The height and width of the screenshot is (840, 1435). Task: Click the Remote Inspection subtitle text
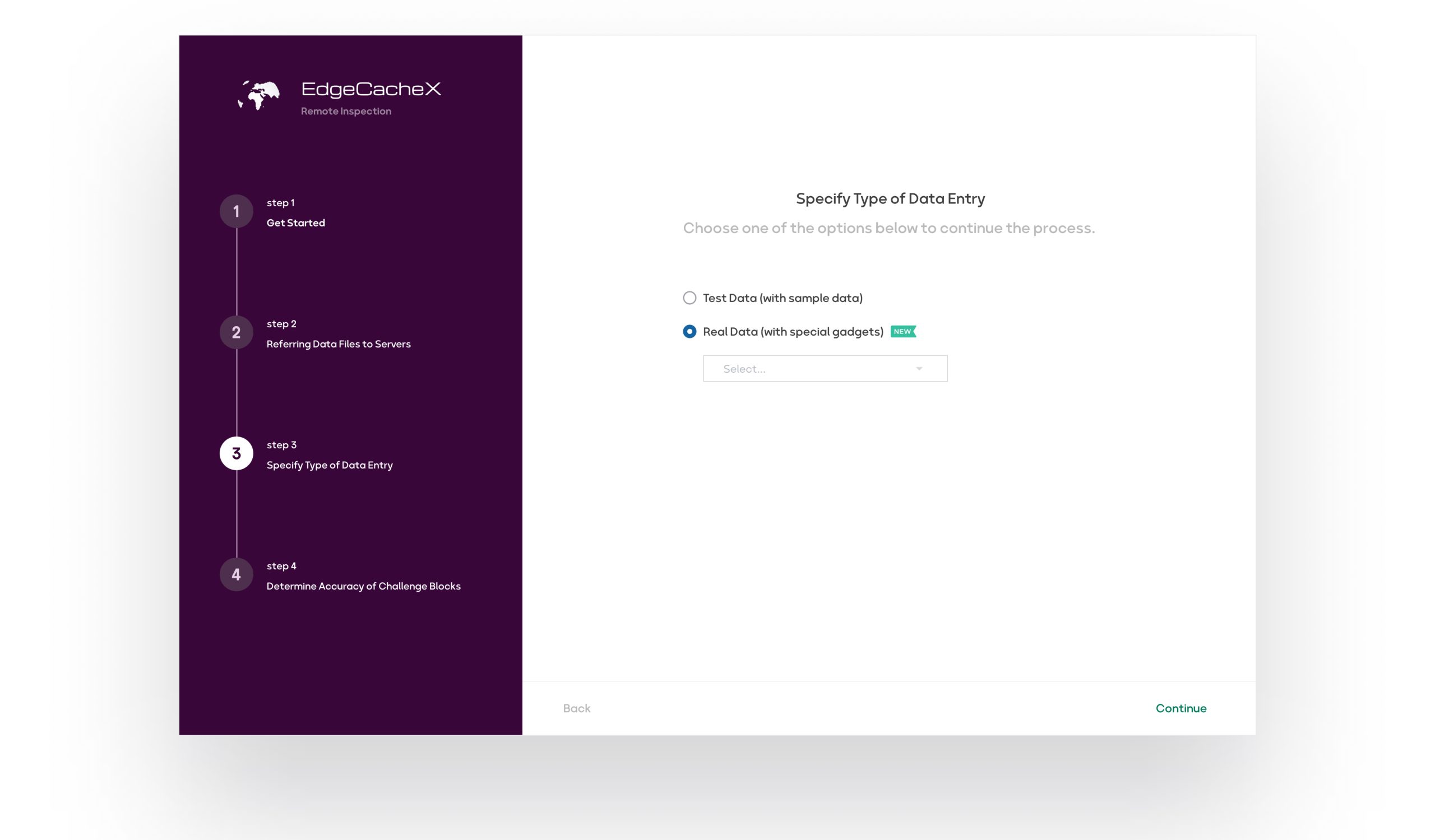pyautogui.click(x=346, y=112)
